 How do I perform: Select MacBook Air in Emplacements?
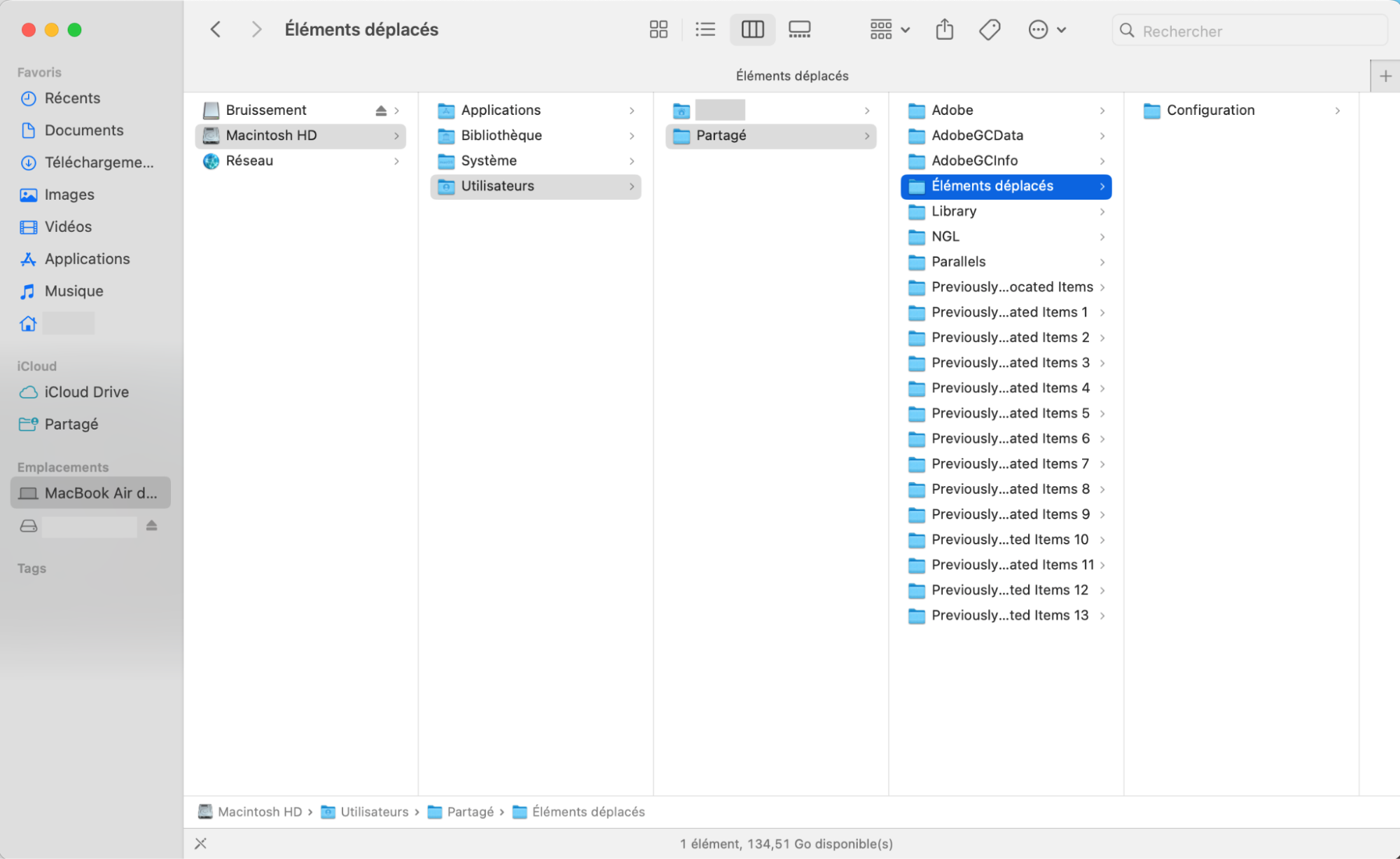point(90,493)
